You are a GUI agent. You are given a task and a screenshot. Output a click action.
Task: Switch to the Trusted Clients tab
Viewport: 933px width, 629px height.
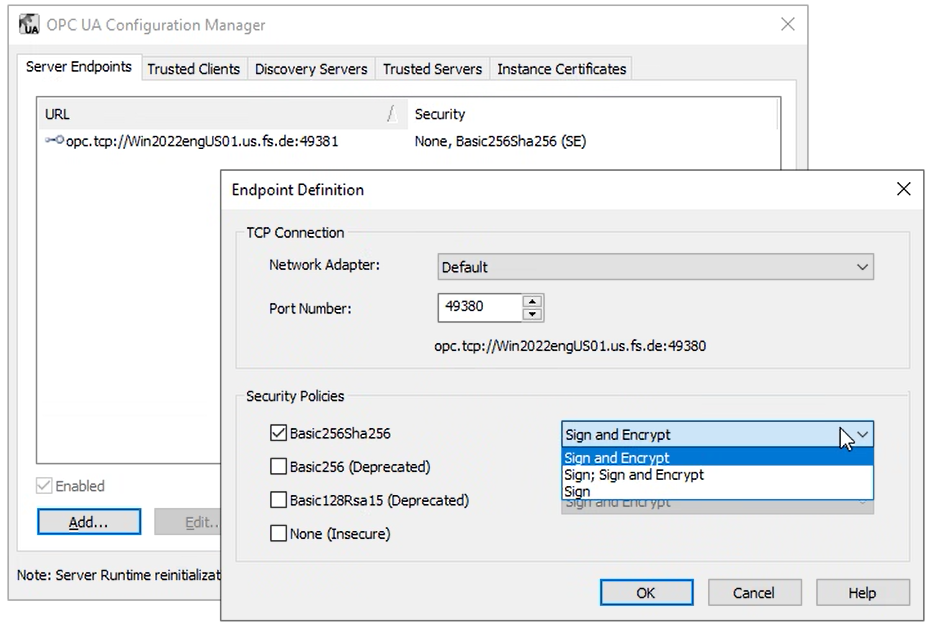pyautogui.click(x=193, y=69)
